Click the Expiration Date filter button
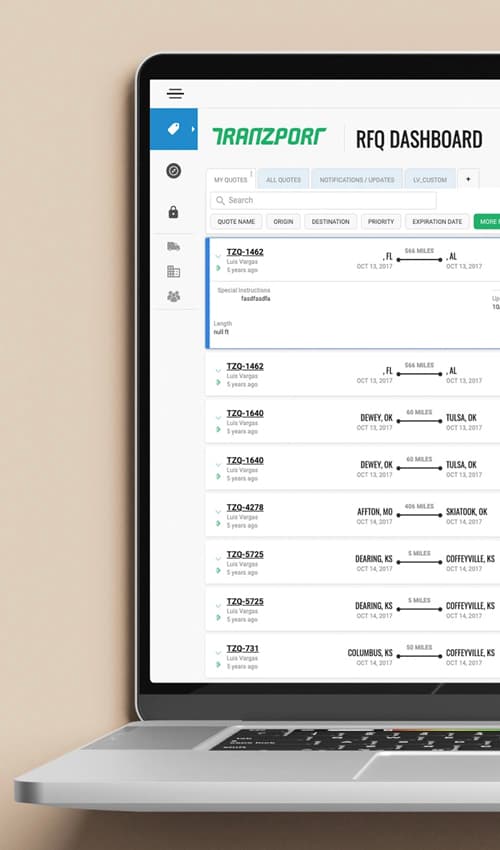The height and width of the screenshot is (850, 500). click(x=437, y=221)
